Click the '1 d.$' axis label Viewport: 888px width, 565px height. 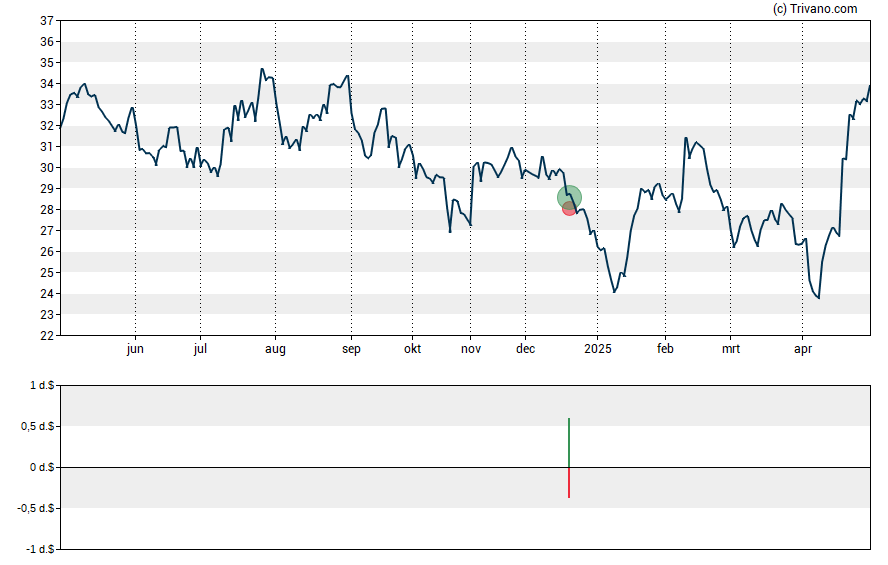tap(42, 386)
